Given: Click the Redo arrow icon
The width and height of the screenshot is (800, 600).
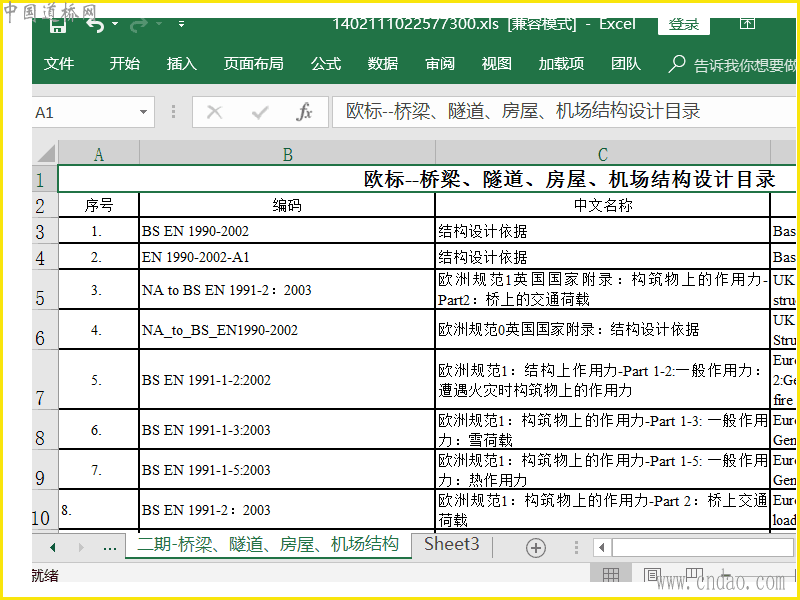Looking at the screenshot, I should click(x=139, y=26).
